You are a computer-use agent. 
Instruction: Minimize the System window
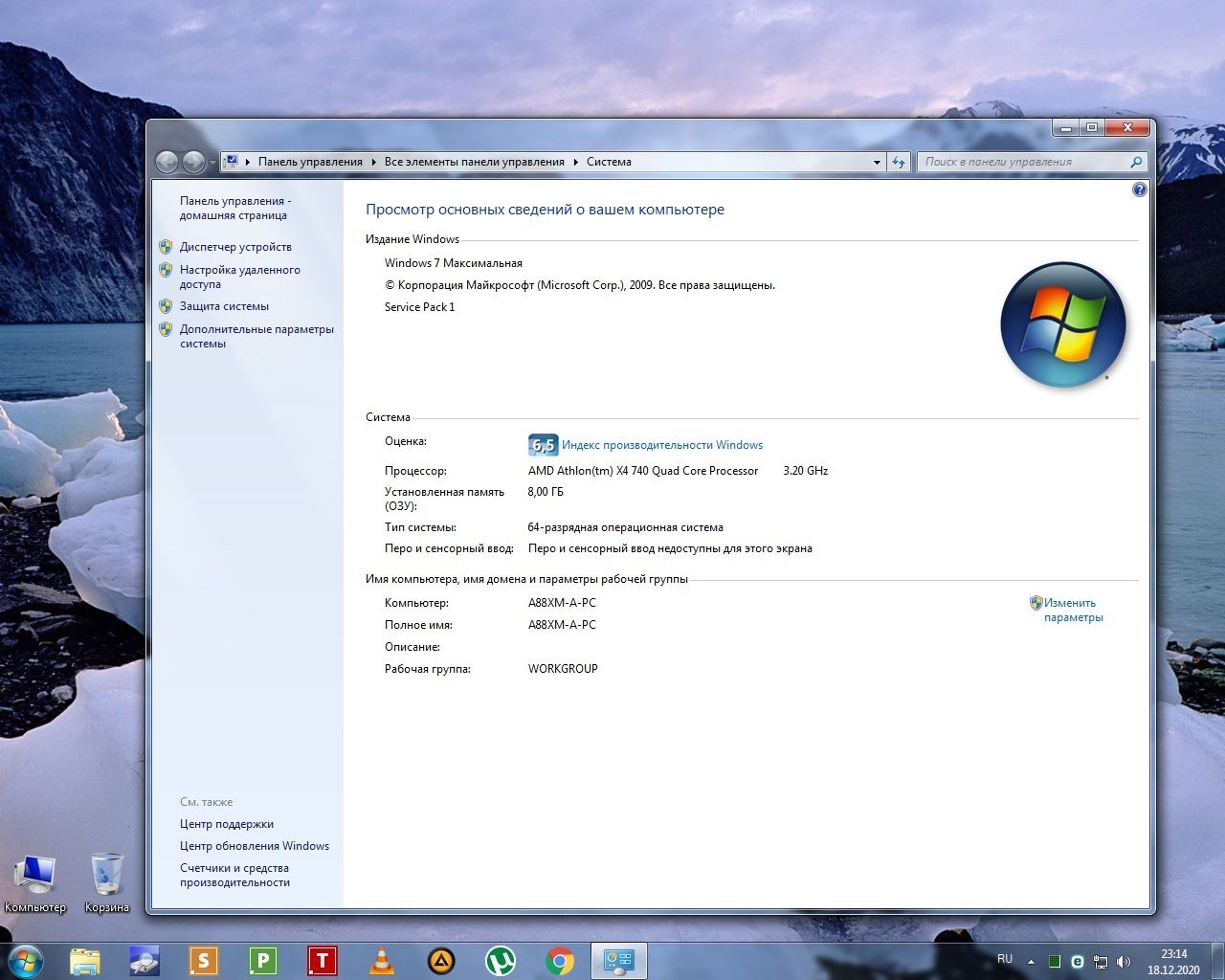tap(1065, 127)
